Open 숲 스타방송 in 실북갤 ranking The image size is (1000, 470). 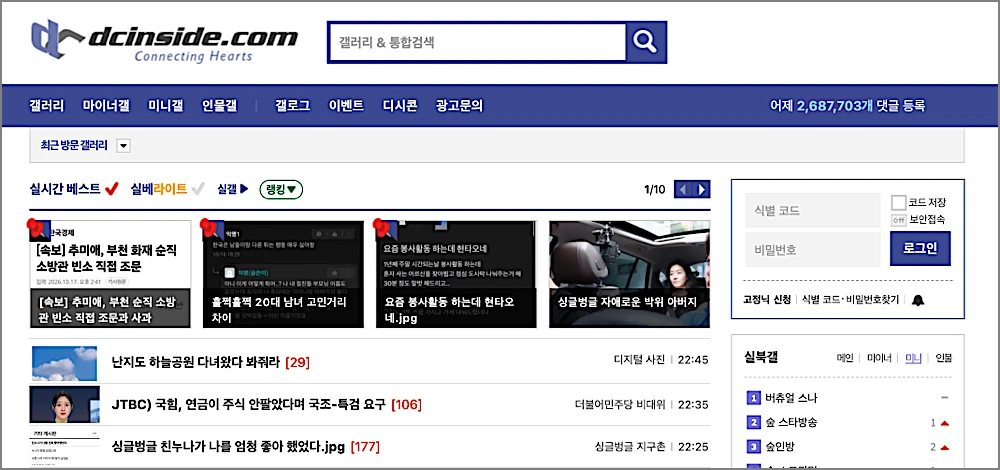[x=791, y=422]
